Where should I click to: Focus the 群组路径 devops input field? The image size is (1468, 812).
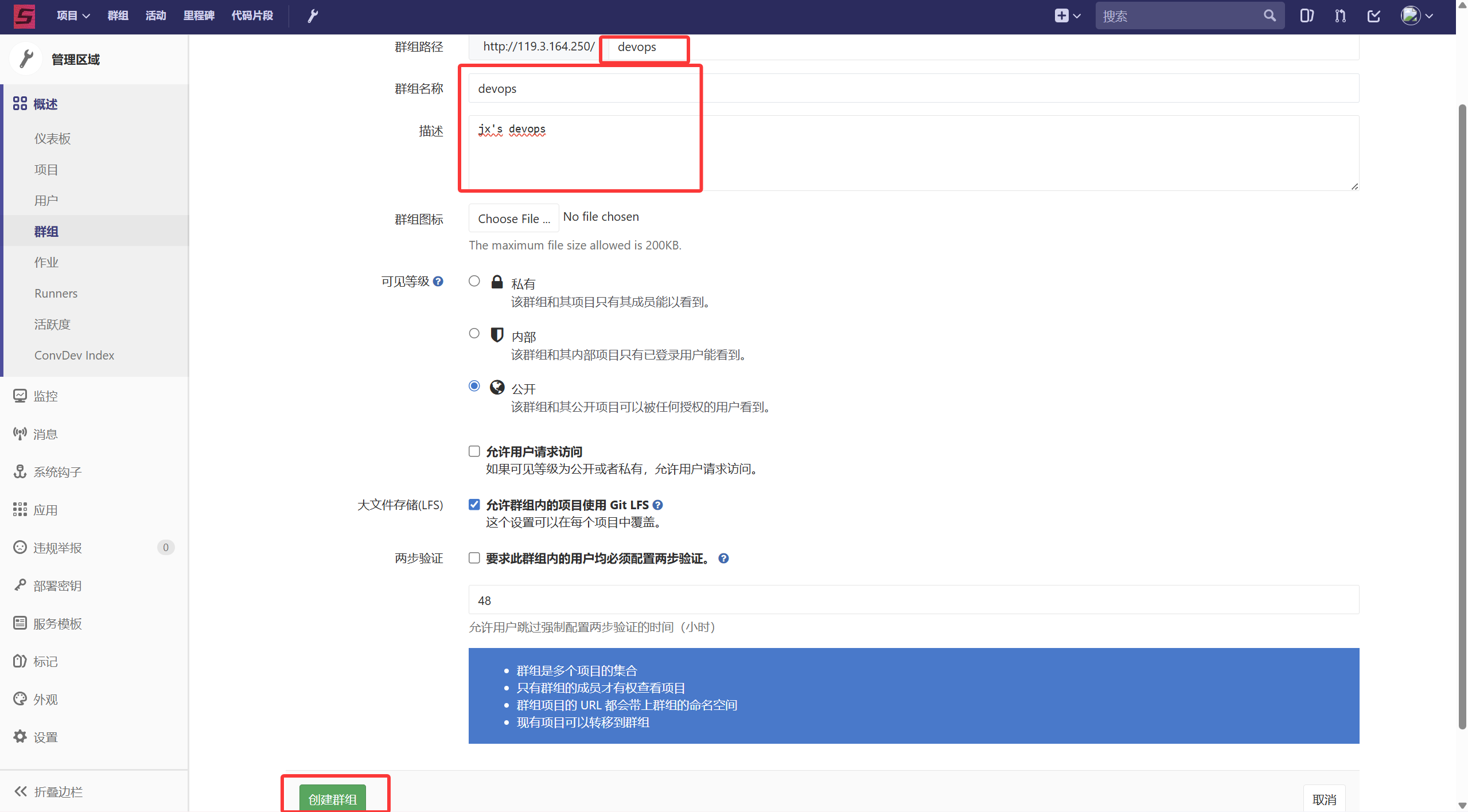984,46
